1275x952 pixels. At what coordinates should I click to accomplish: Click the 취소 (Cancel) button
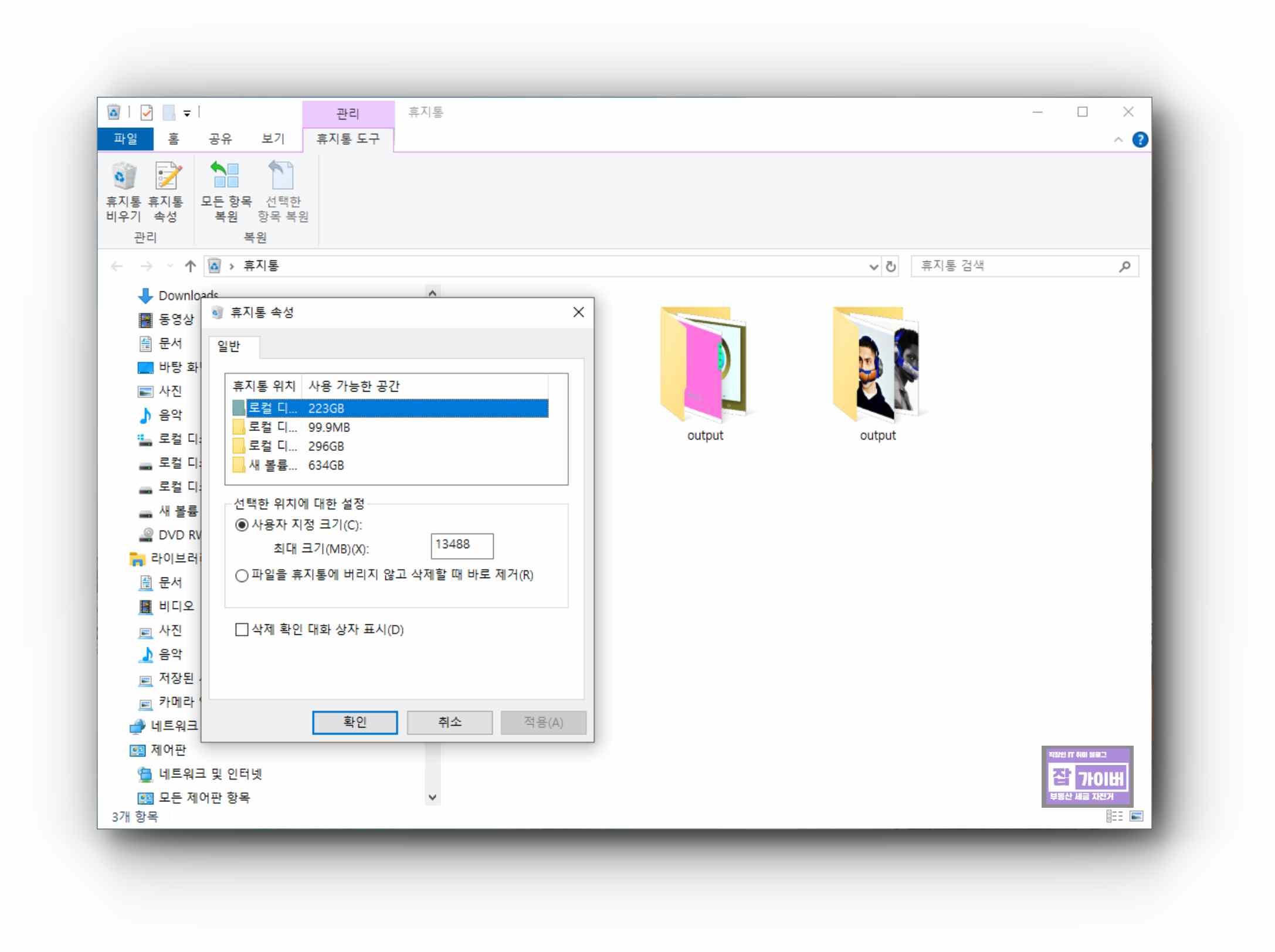coord(449,722)
